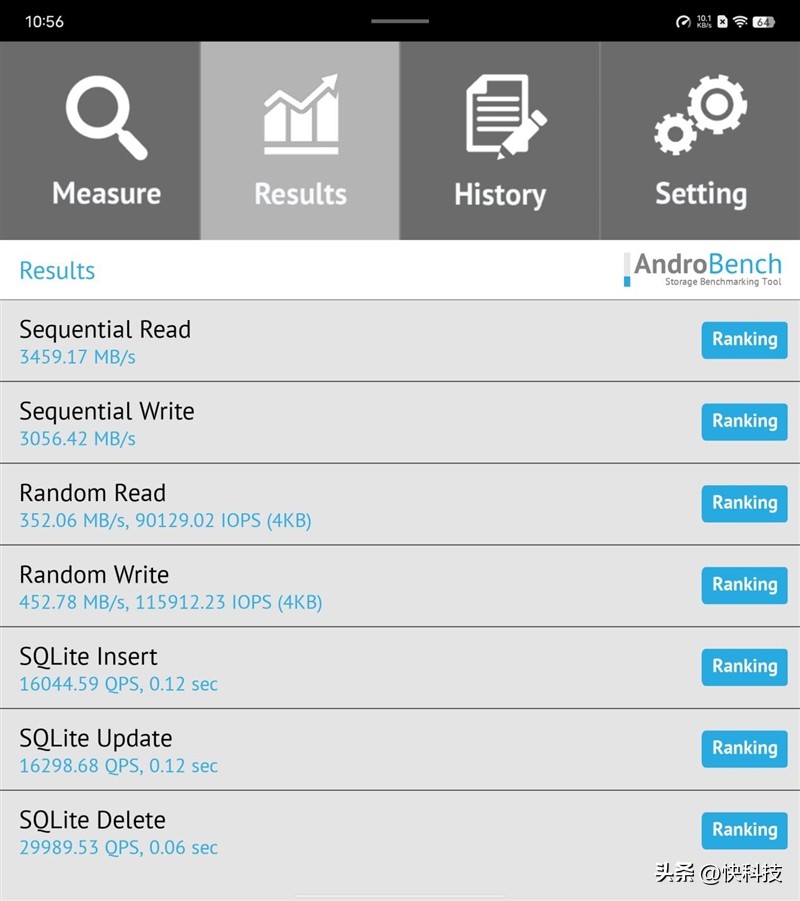Tap the top drag handle pill

[400, 20]
